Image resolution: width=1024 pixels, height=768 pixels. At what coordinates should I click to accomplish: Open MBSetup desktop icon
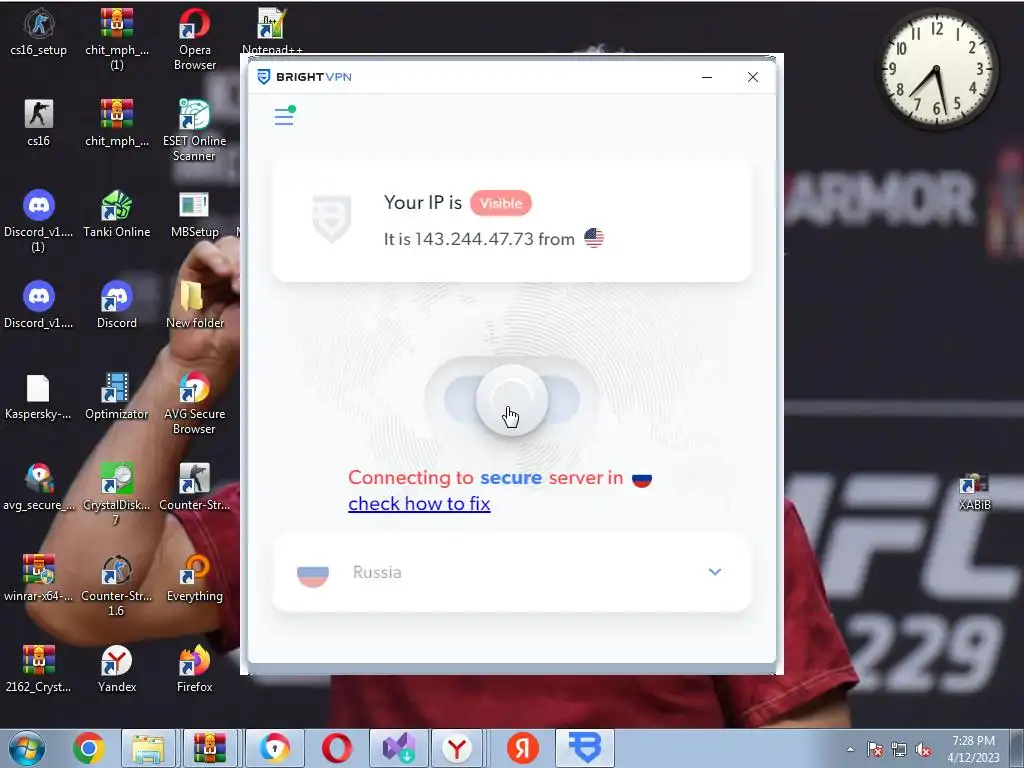tap(195, 214)
